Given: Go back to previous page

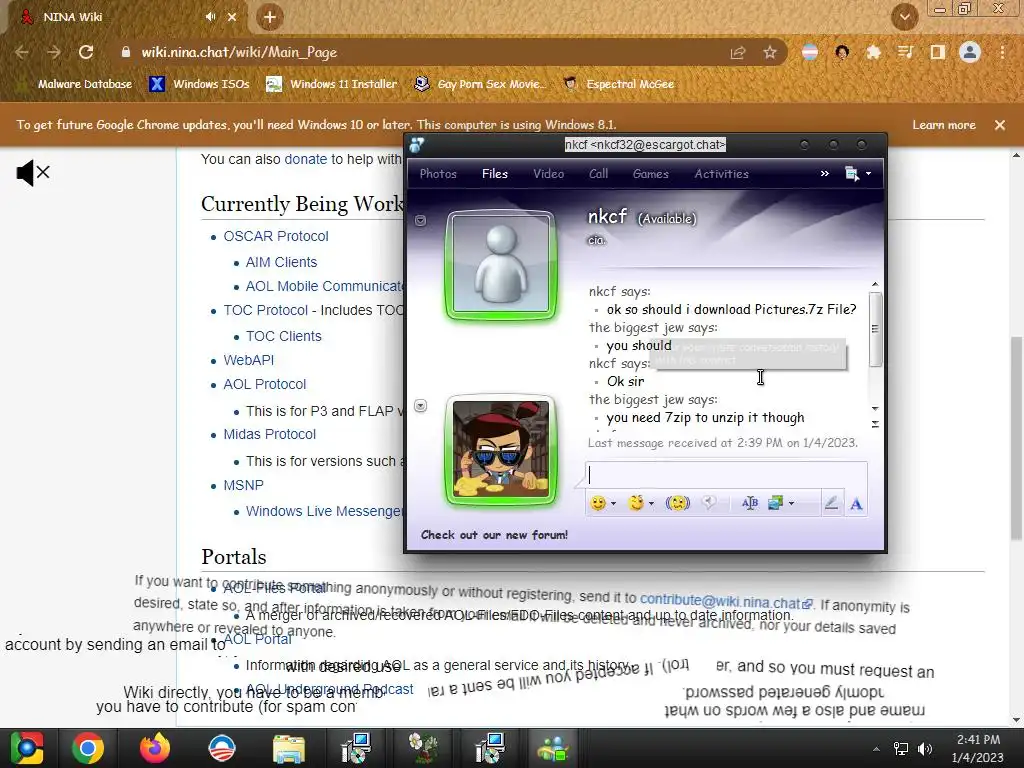Looking at the screenshot, I should click(22, 52).
